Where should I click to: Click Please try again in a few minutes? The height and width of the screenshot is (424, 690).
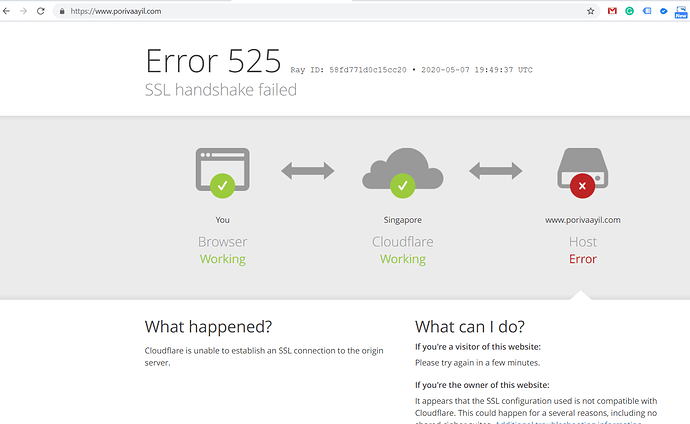[477, 363]
